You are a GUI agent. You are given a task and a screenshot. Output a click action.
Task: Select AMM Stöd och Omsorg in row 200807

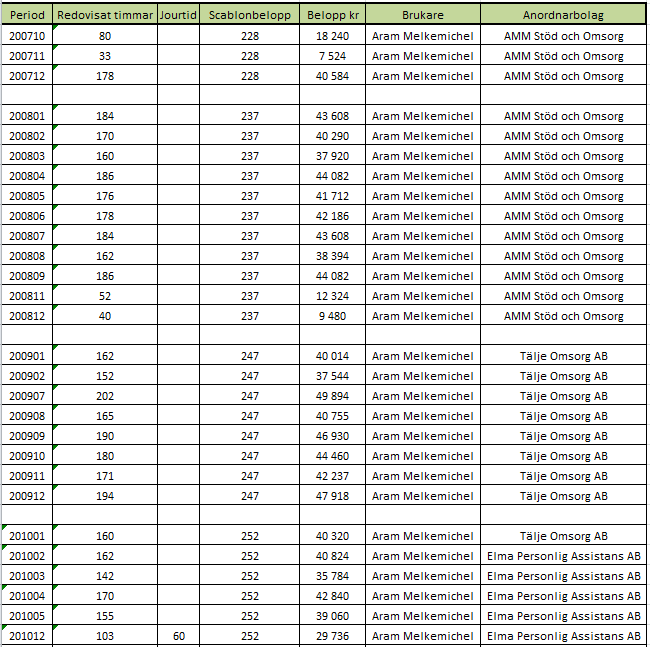pos(563,236)
